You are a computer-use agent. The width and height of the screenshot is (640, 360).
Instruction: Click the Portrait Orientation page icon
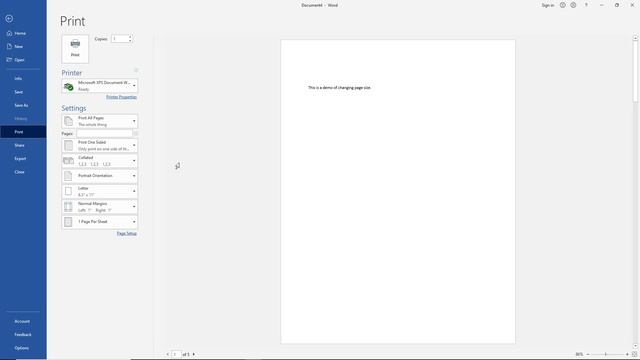coord(68,176)
